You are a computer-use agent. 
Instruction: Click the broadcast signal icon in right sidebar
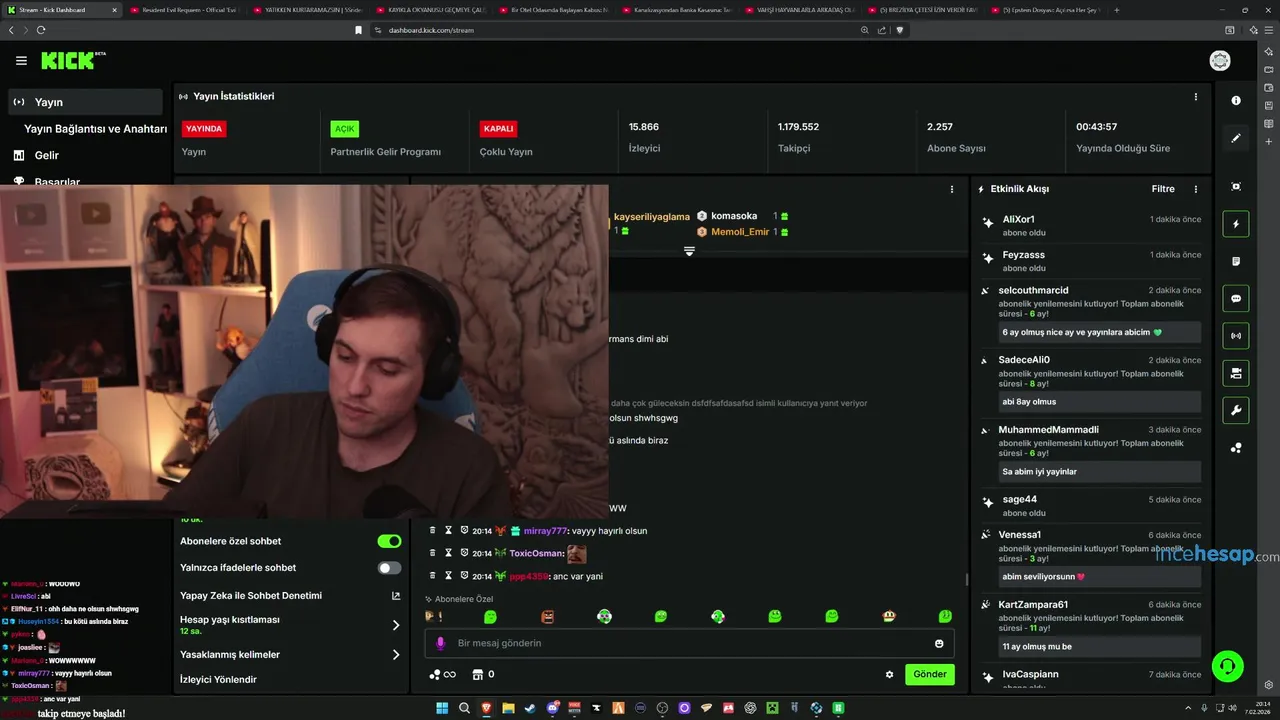click(1236, 336)
